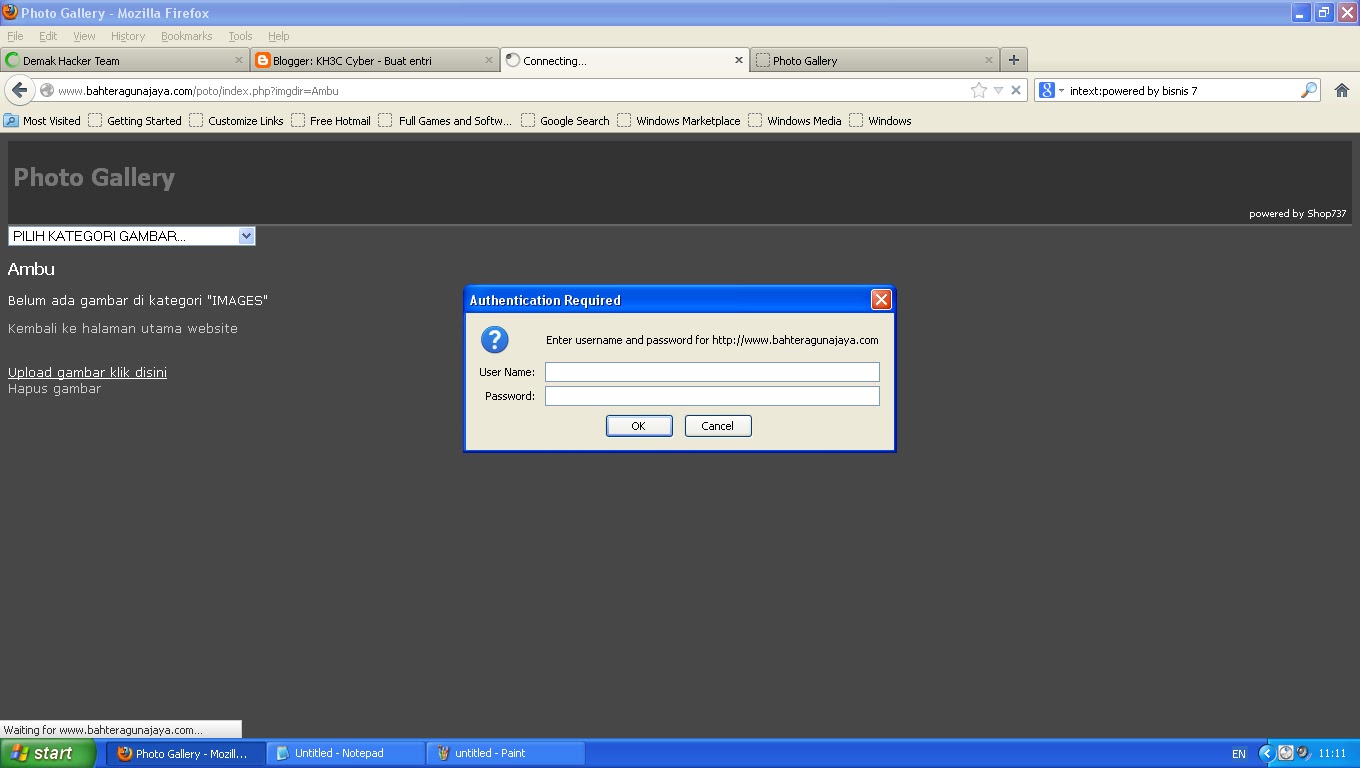Open a new tab with the plus icon
Screen dimensions: 1360x768
[x=1014, y=59]
